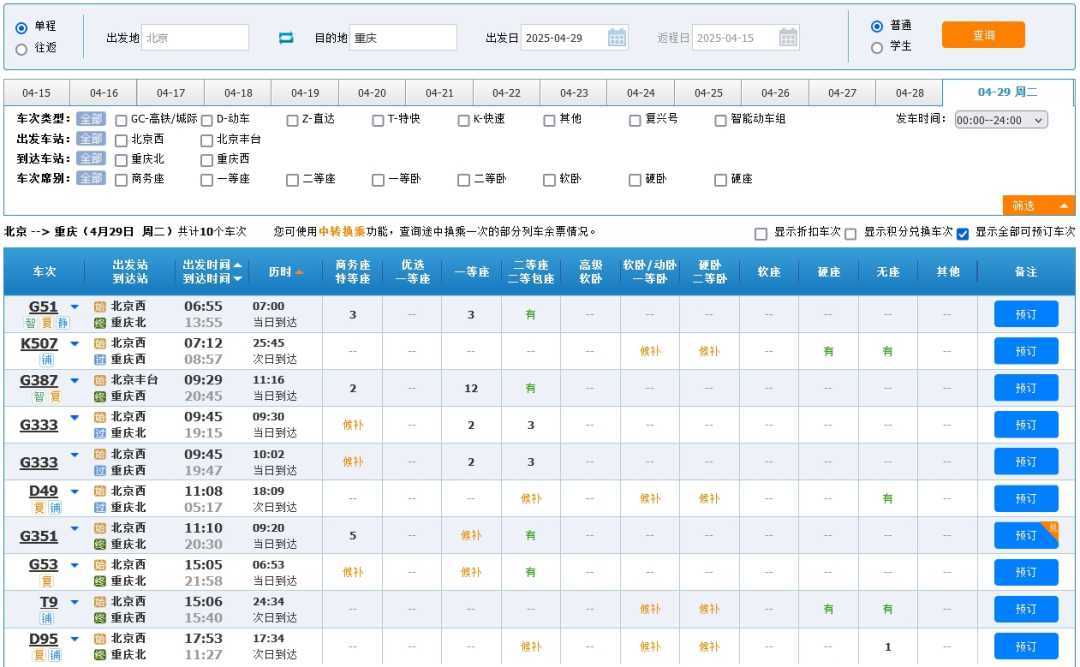This screenshot has width=1080, height=667.
Task: Enable 显示折扣车次 checkbox
Action: [x=762, y=233]
